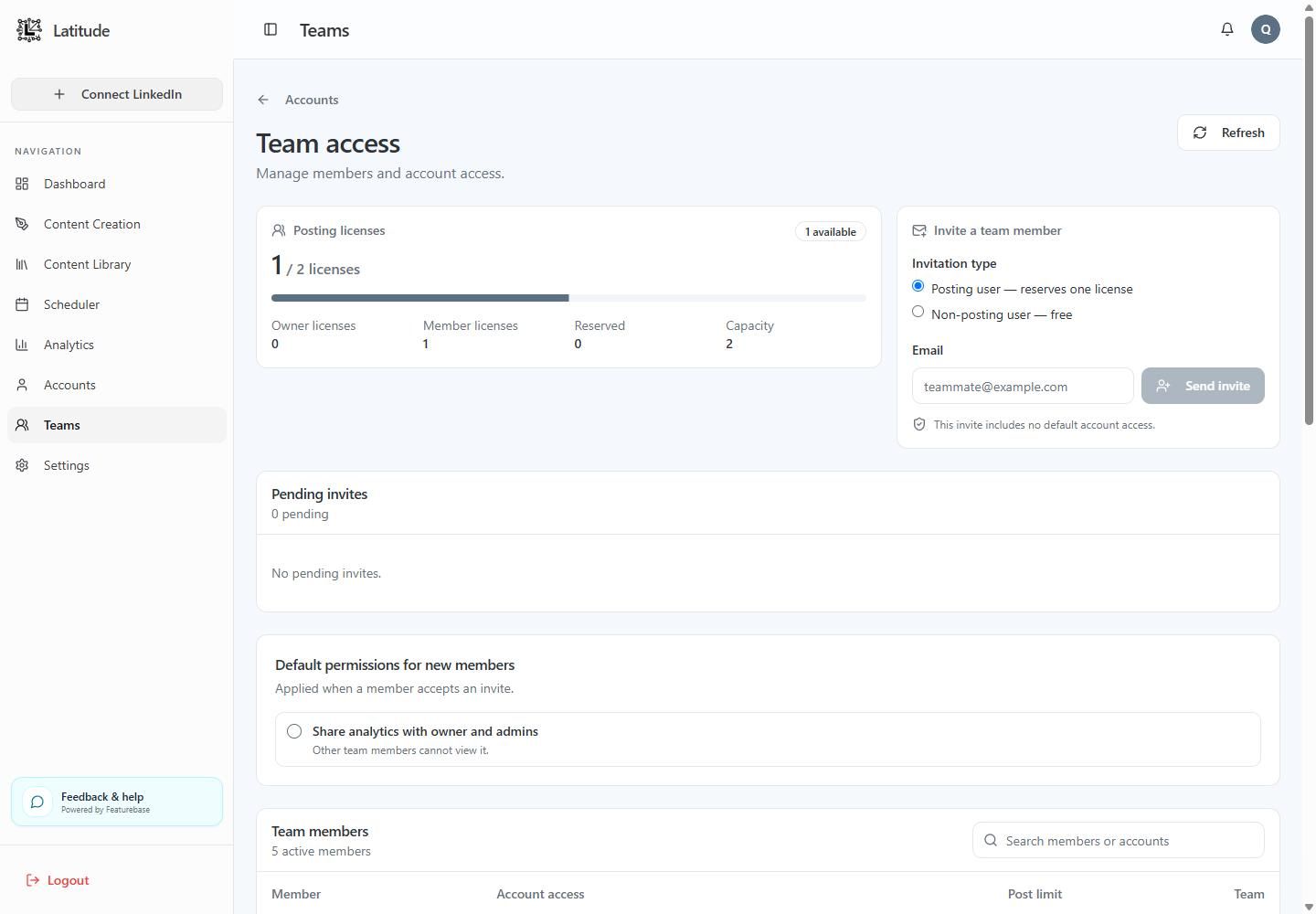Click the 'Owner licenses' label
The width and height of the screenshot is (1316, 914).
pyautogui.click(x=313, y=325)
